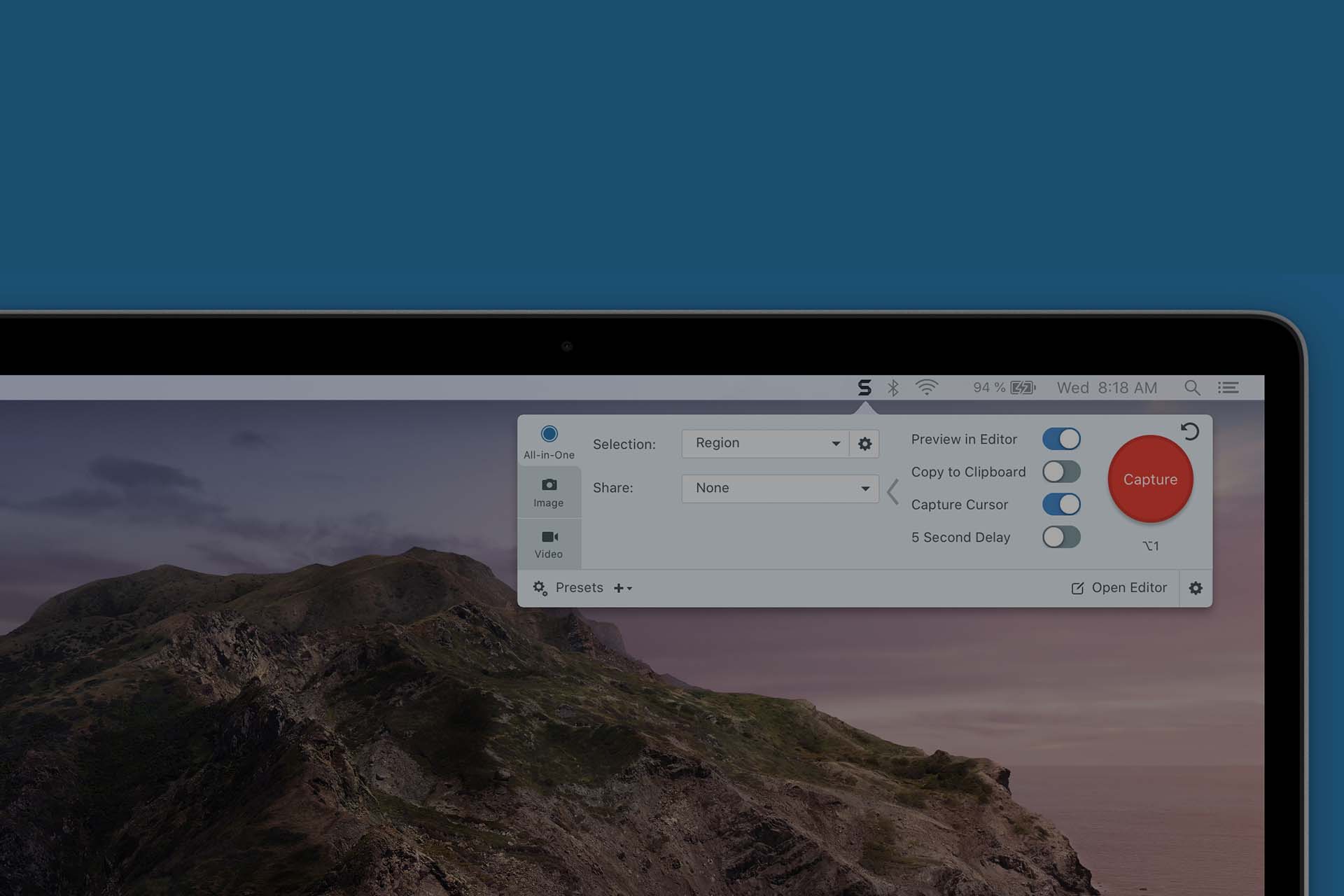Enable the 5 Second Delay switch

1061,538
